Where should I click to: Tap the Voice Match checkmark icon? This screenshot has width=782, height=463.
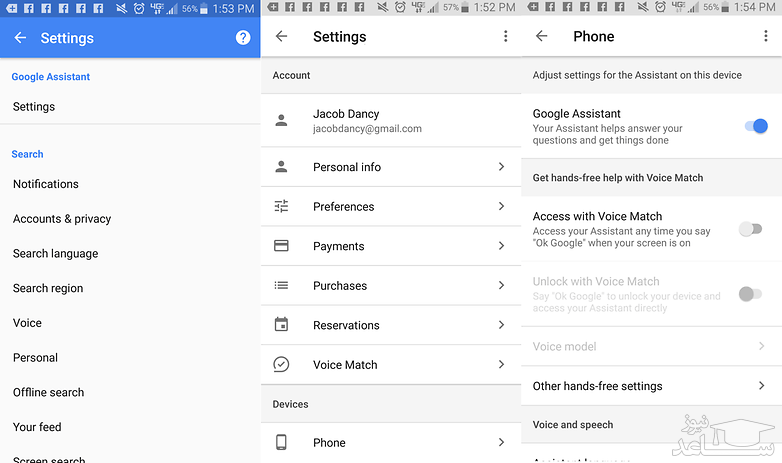coord(281,365)
